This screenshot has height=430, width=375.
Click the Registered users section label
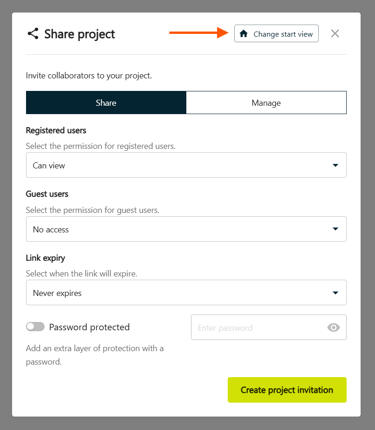point(56,130)
